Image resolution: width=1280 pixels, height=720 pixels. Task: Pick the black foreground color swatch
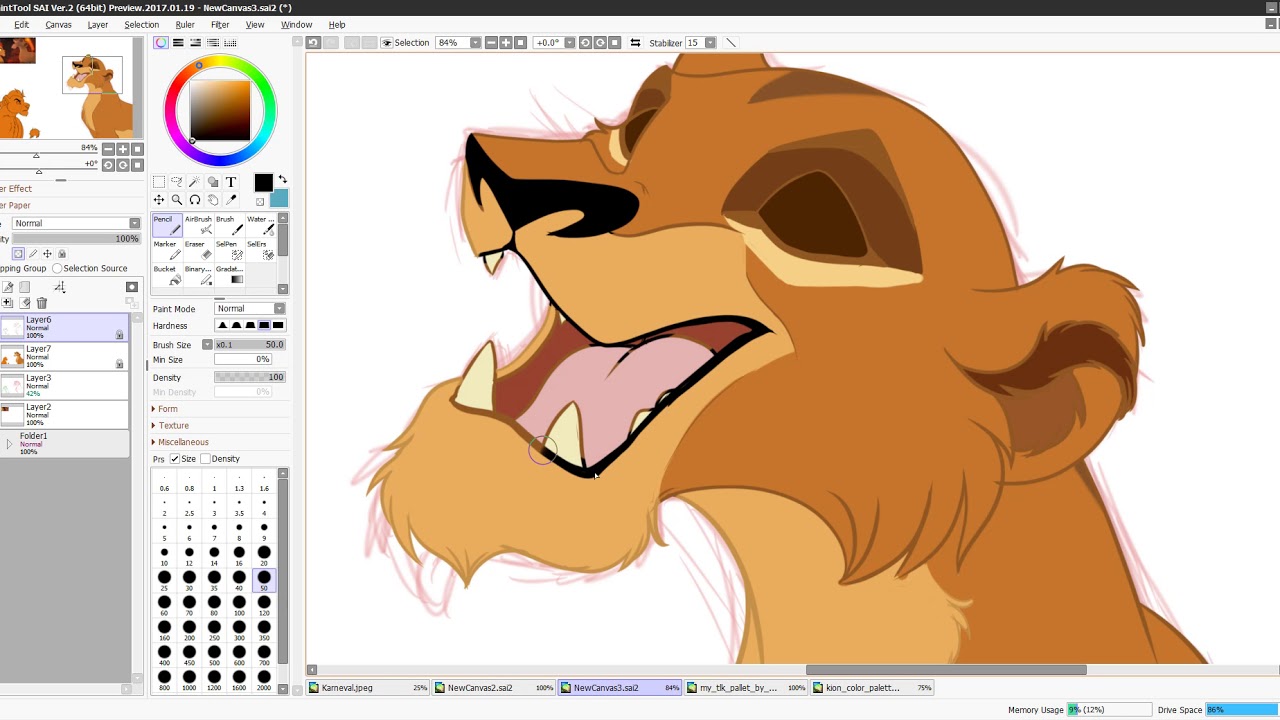pyautogui.click(x=263, y=183)
